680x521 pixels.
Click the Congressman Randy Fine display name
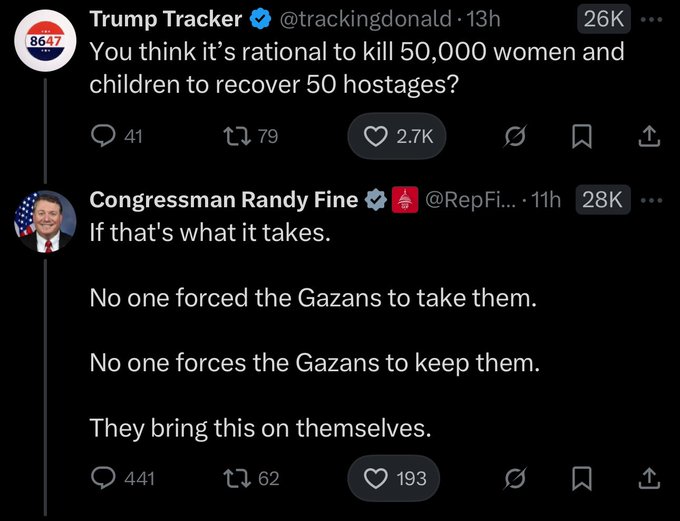pyautogui.click(x=223, y=200)
